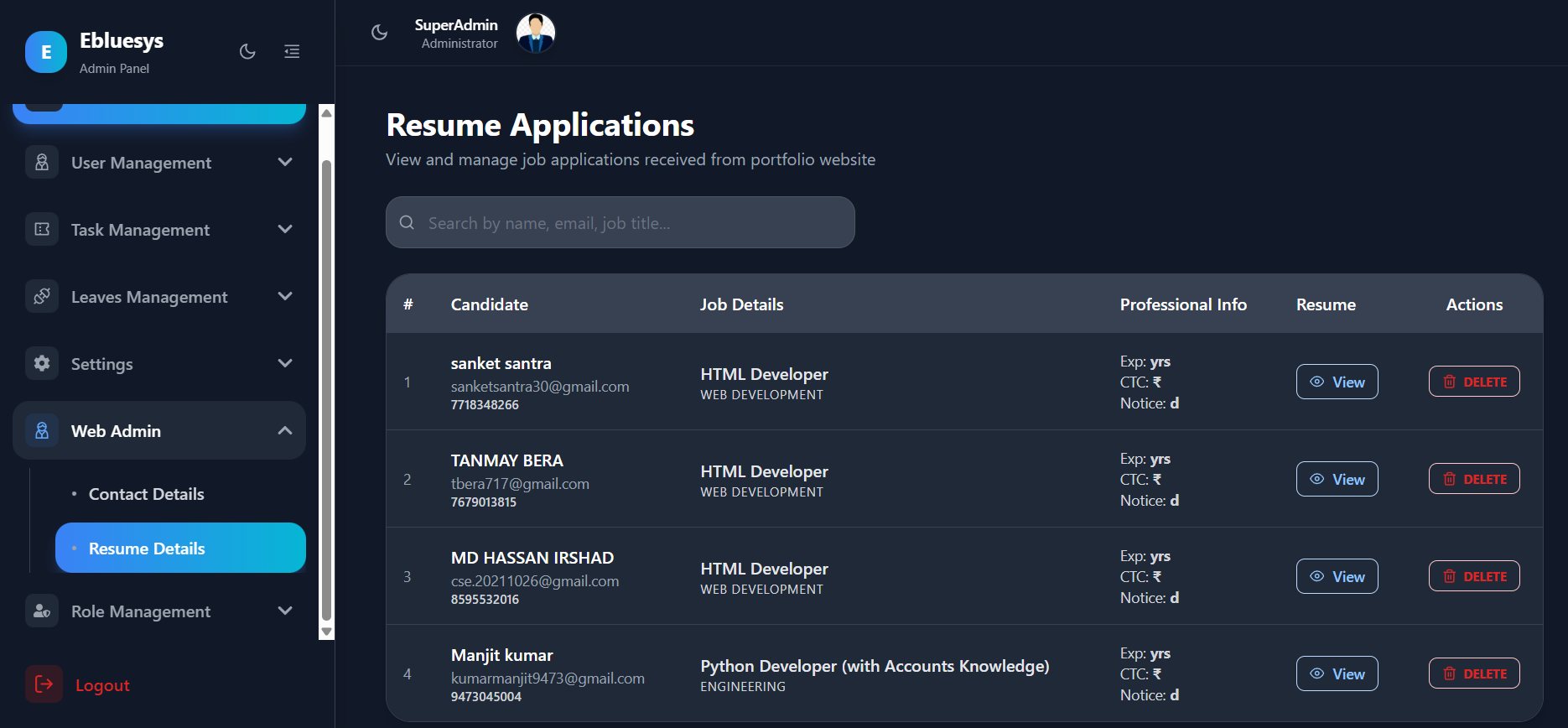This screenshot has height=728, width=1568.
Task: Expand the Leaves Management chevron
Action: coord(285,296)
